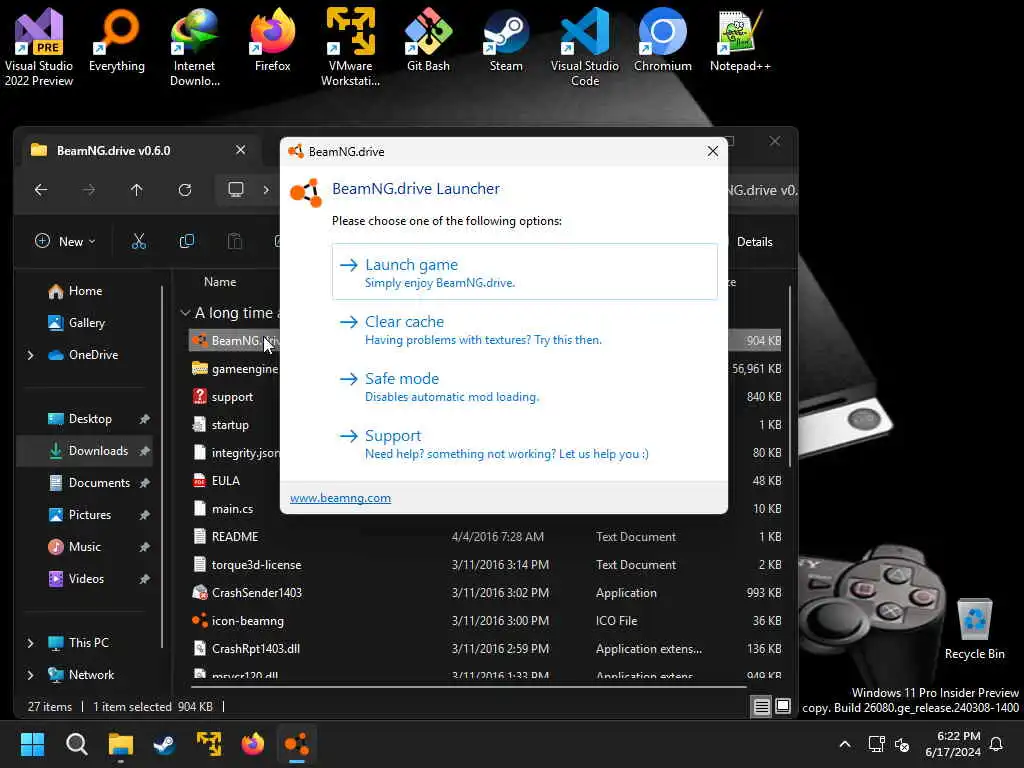Sort files by the Name column
This screenshot has width=1024, height=768.
[219, 282]
